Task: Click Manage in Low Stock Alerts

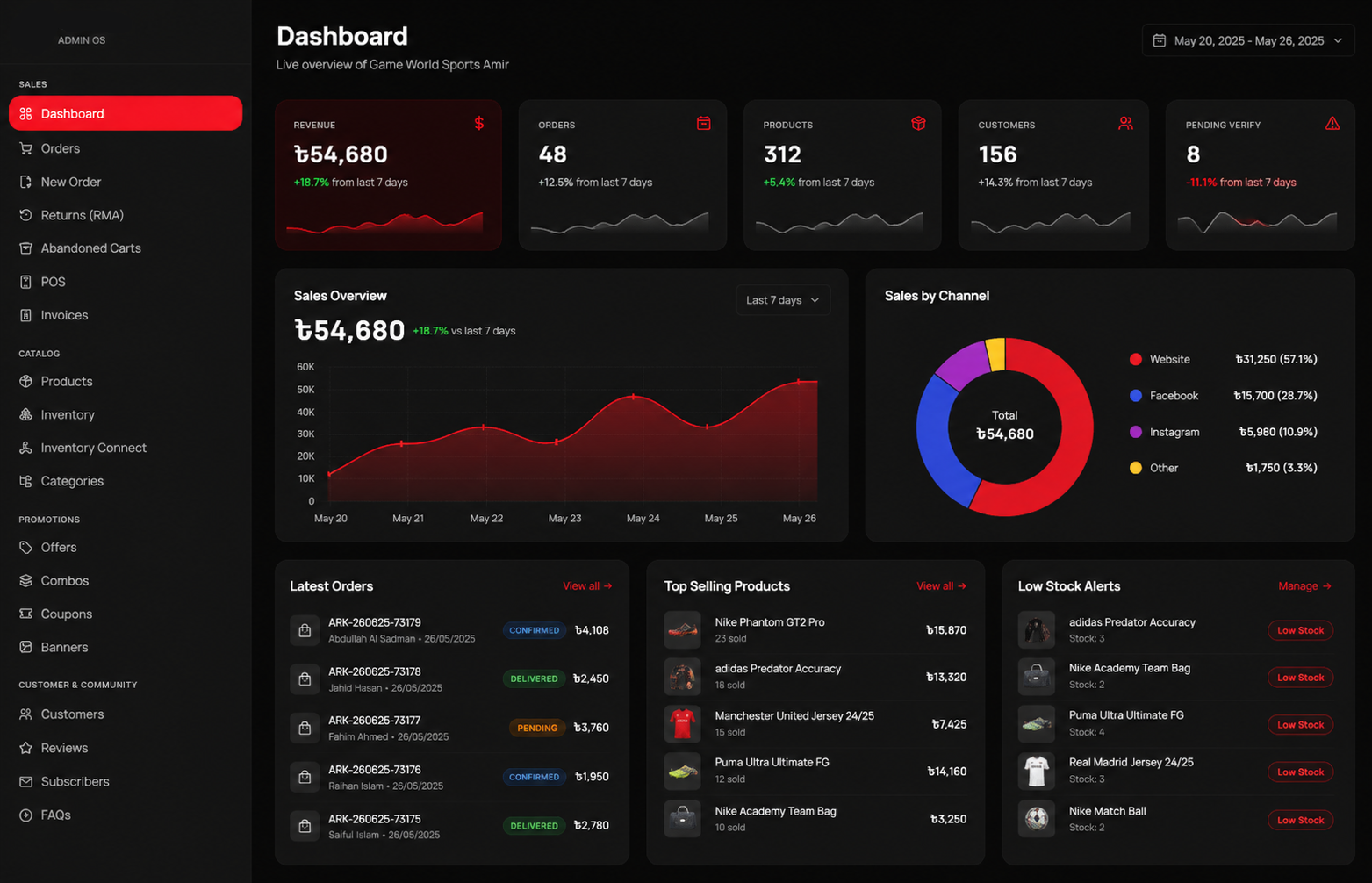Action: pos(1304,586)
